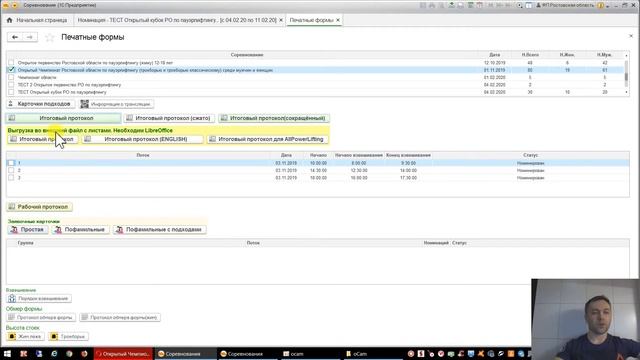Click the Карточки подходов button

pos(40,104)
